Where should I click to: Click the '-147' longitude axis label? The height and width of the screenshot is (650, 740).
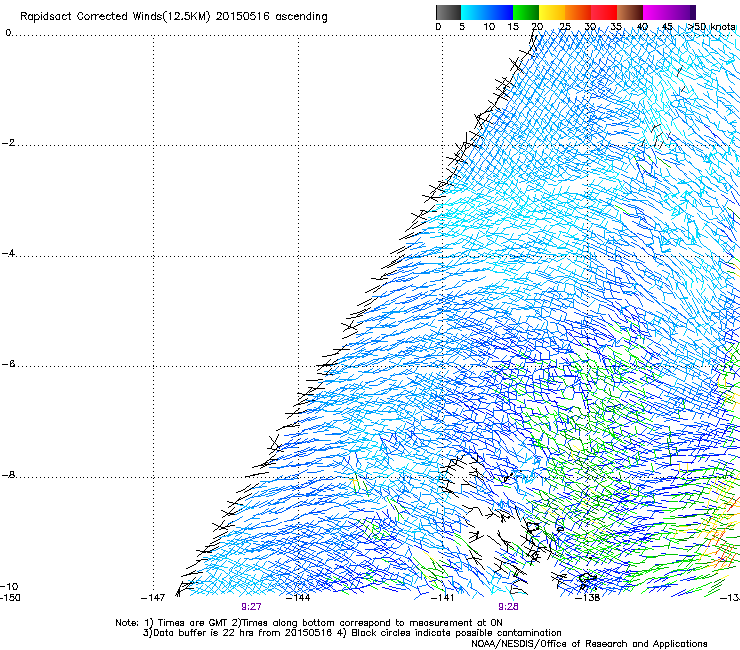(153, 598)
